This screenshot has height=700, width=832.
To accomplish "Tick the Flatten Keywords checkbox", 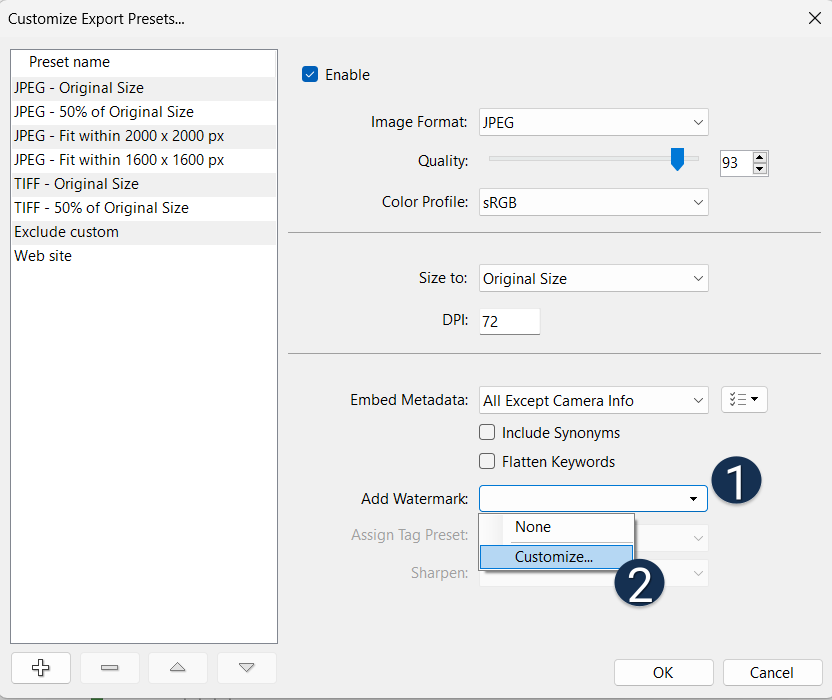I will (x=487, y=462).
